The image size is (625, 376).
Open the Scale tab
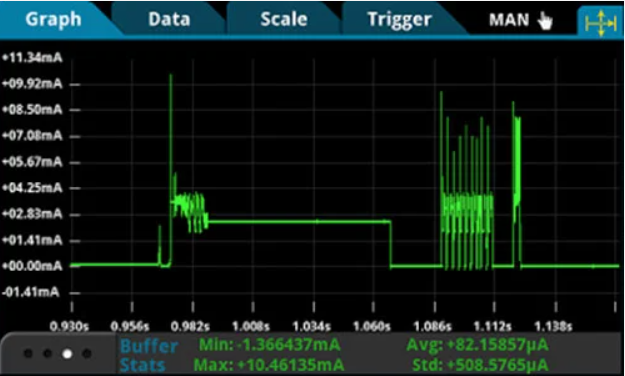pos(283,19)
